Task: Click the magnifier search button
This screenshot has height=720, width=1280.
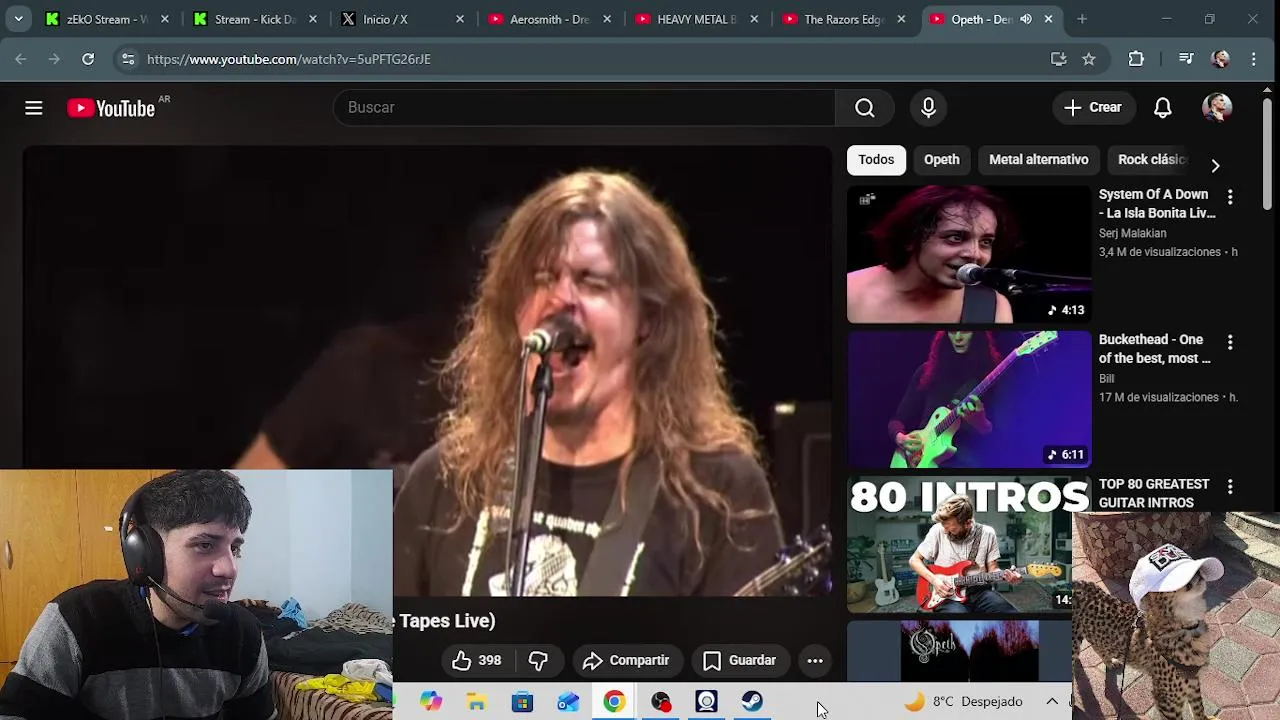Action: pyautogui.click(x=865, y=108)
